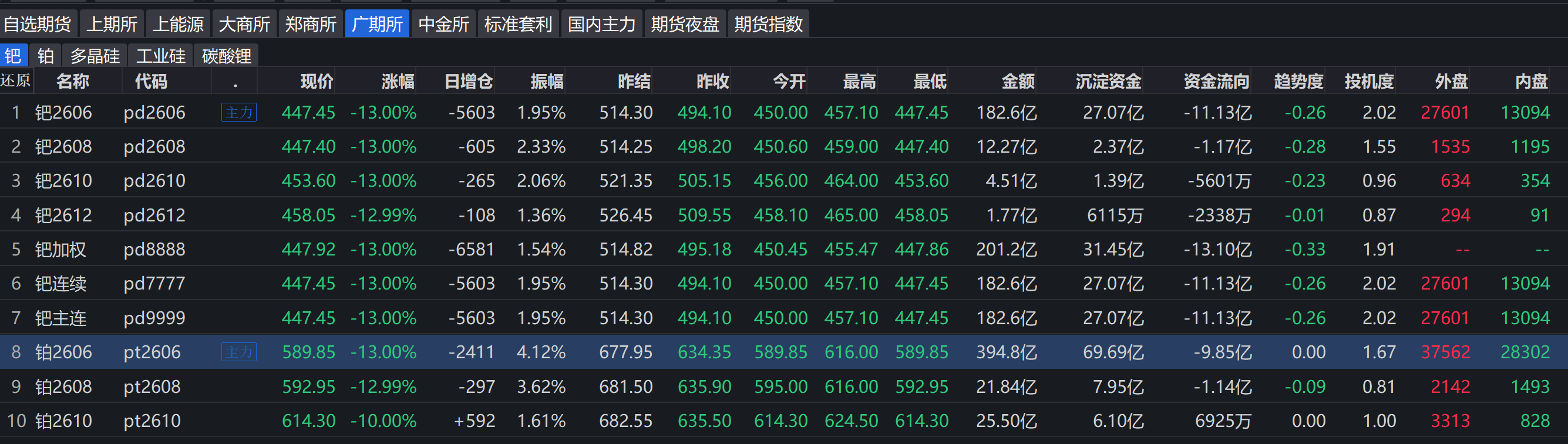
Task: Sort by the 资金流向 column header
Action: (1216, 81)
